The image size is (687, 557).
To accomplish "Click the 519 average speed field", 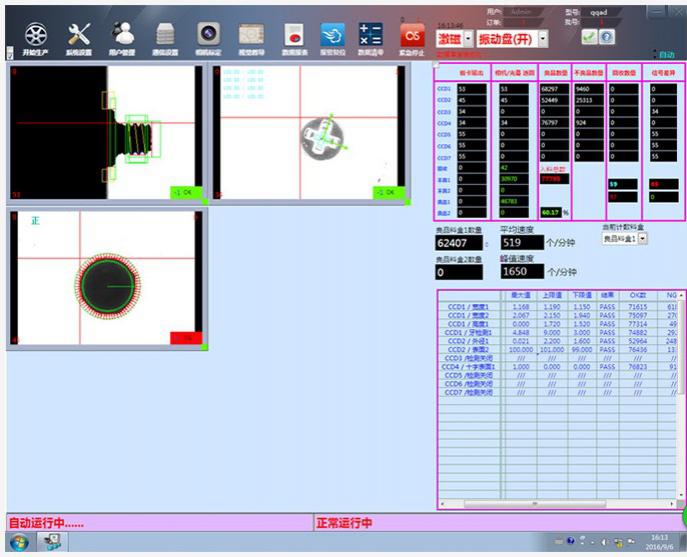I will click(522, 242).
